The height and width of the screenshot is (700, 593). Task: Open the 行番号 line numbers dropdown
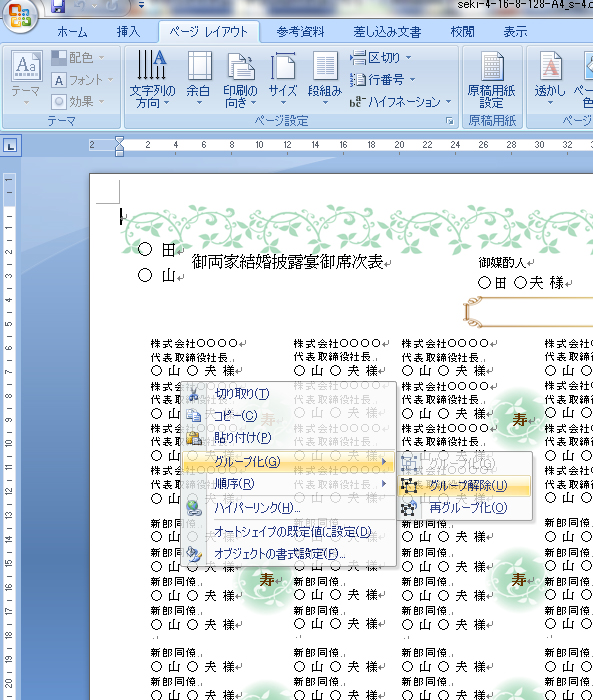tap(383, 79)
